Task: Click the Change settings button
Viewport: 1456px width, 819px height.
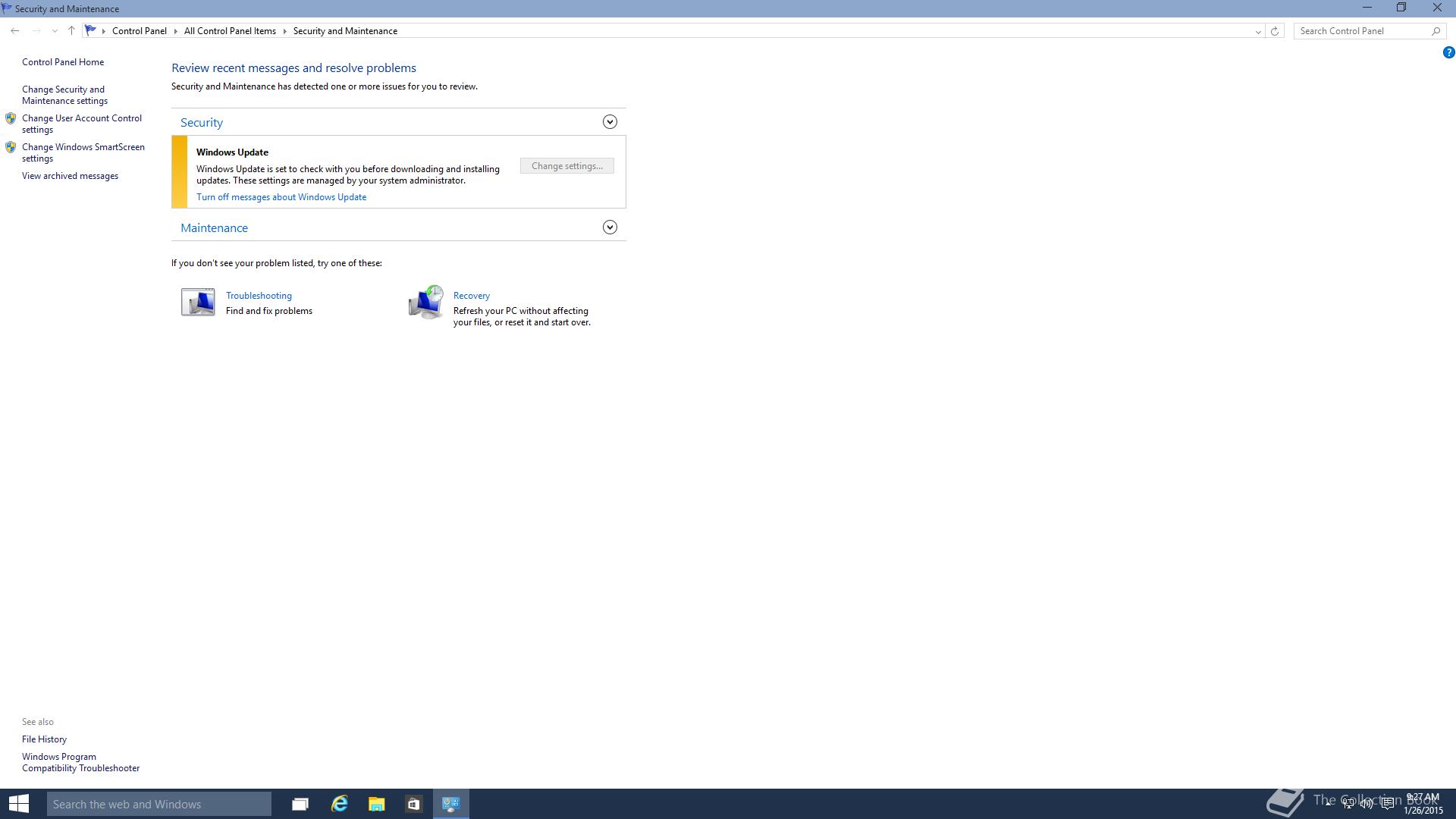Action: [x=567, y=166]
